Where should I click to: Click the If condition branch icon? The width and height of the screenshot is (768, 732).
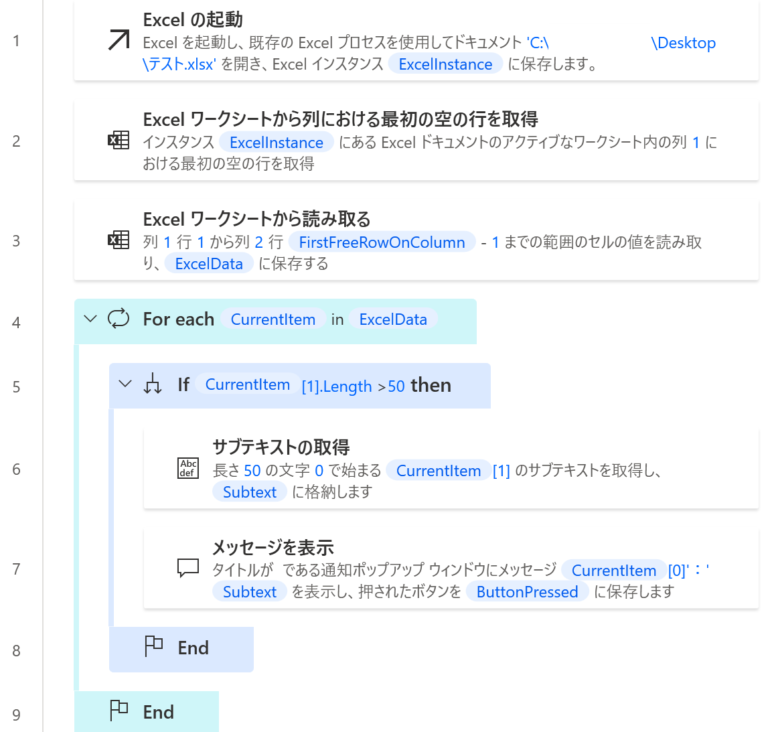(153, 385)
